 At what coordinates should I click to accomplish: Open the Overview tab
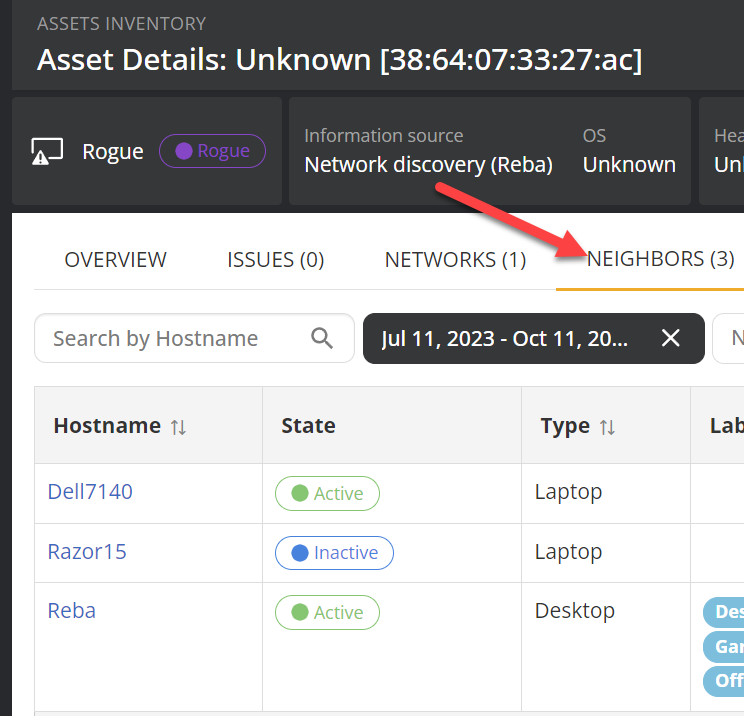tap(115, 260)
